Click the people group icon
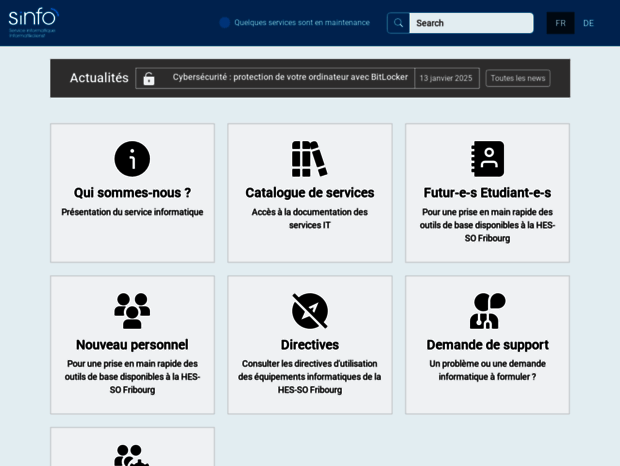 coord(132,311)
